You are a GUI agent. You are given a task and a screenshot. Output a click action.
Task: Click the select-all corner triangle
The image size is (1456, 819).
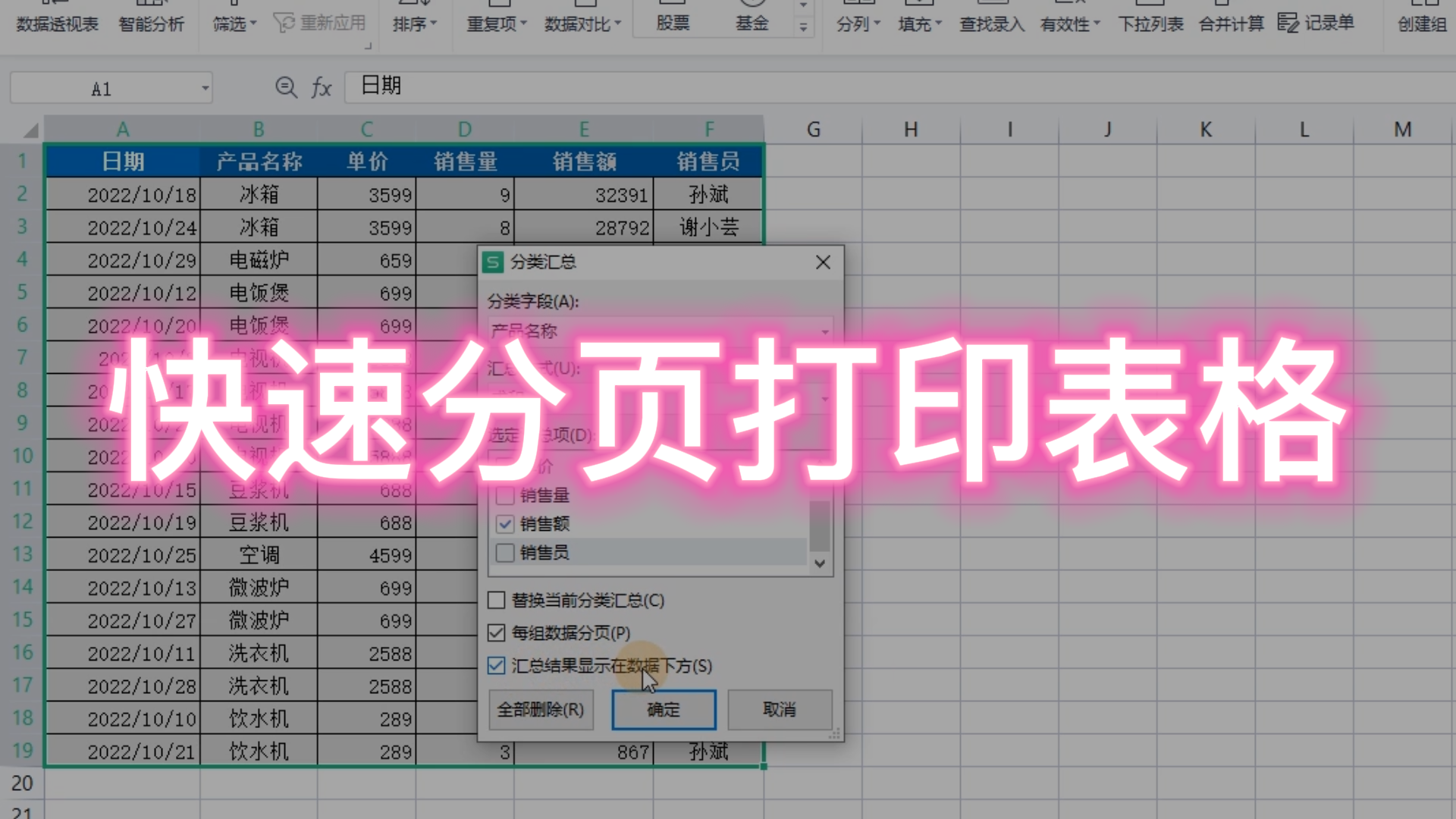(30, 130)
